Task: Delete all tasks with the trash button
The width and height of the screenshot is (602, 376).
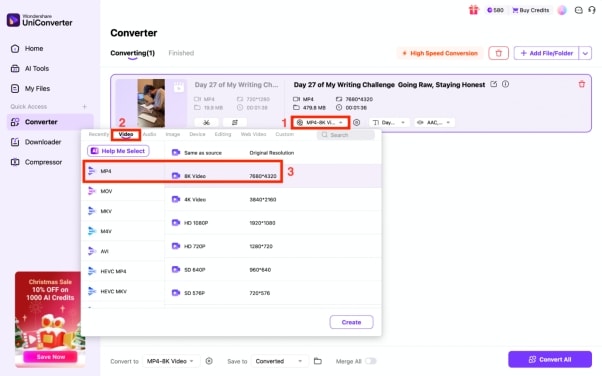Action: point(498,53)
